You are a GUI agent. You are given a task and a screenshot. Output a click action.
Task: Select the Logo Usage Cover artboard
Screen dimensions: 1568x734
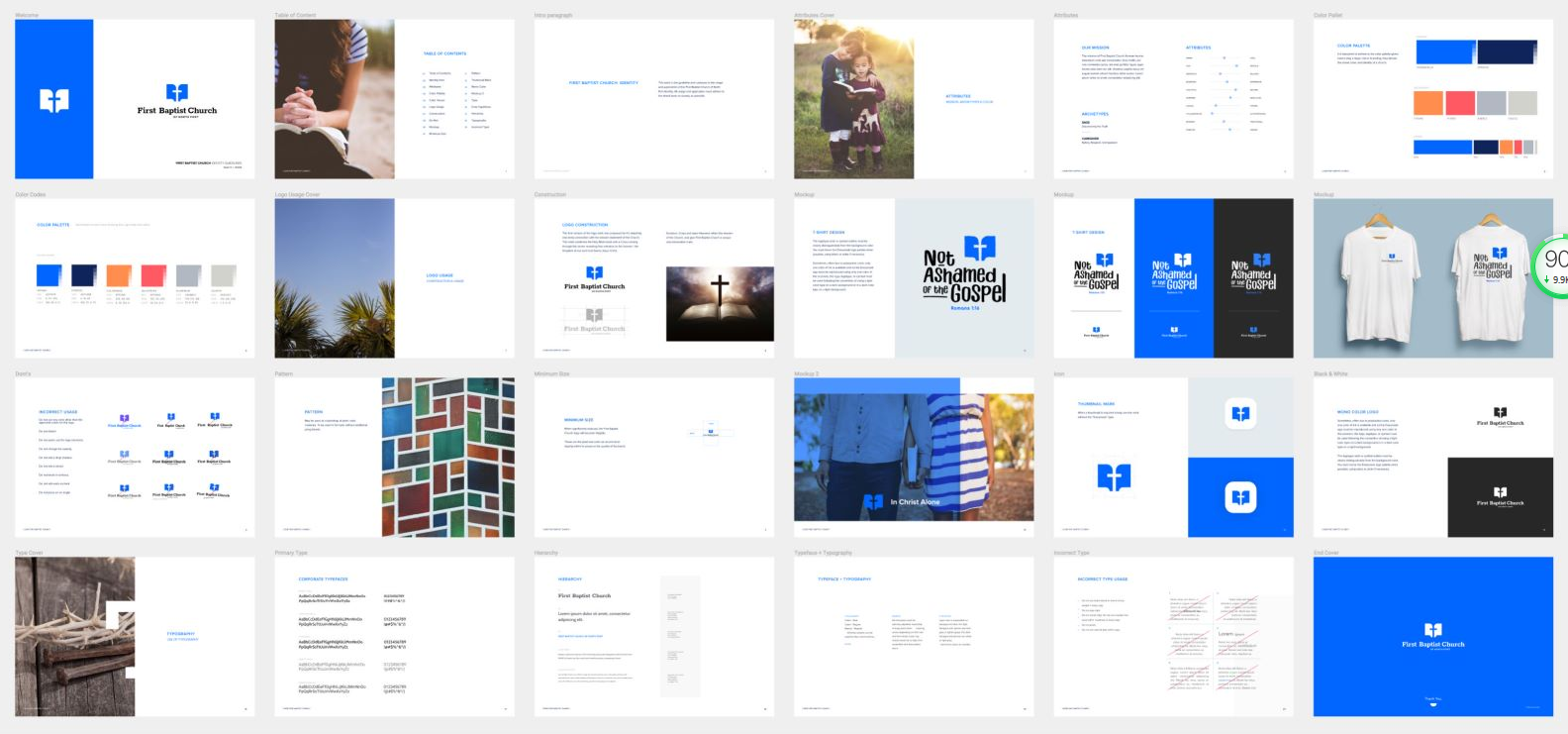pos(394,278)
